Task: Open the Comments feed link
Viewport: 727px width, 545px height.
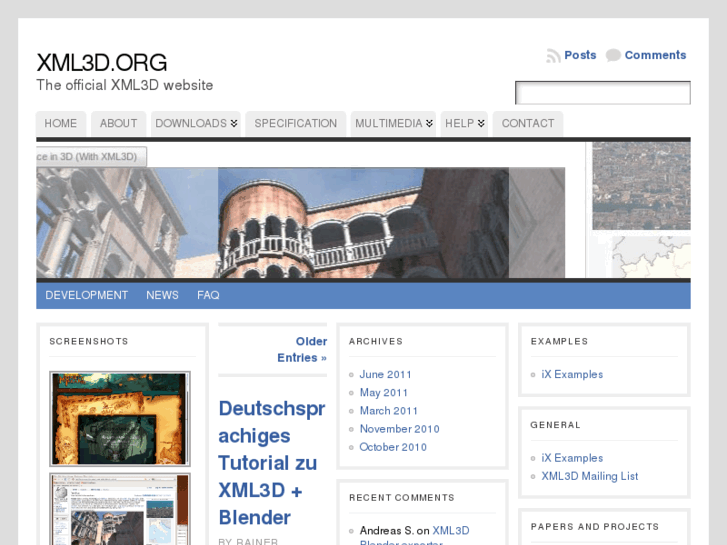Action: tap(655, 55)
